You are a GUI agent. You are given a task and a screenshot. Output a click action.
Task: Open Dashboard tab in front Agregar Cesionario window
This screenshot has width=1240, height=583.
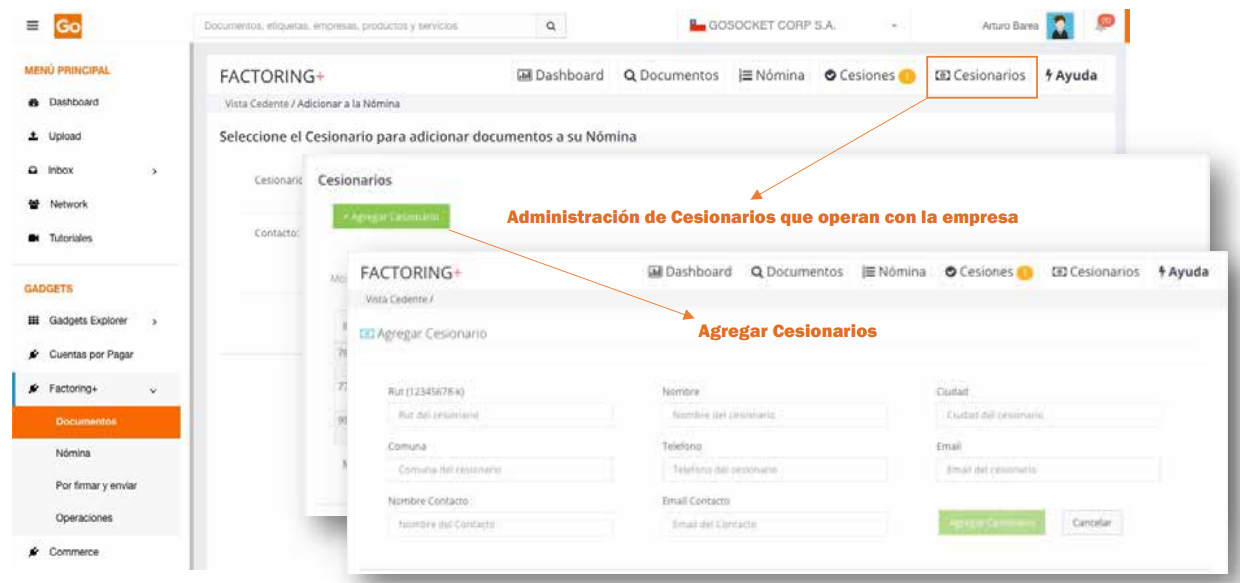coord(690,272)
